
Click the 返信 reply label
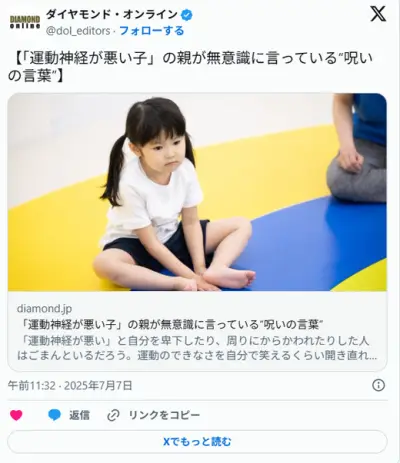[79, 415]
